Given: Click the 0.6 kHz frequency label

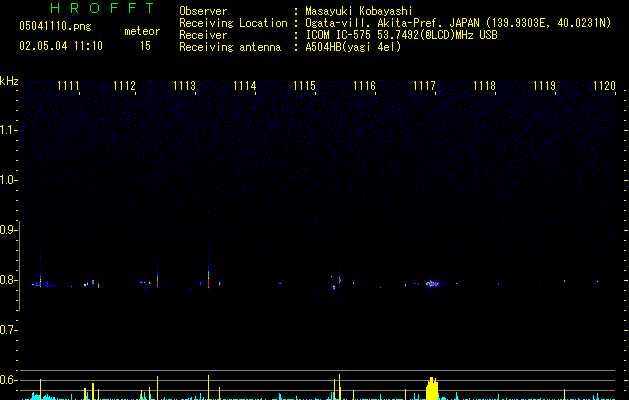Looking at the screenshot, I should (8, 380).
